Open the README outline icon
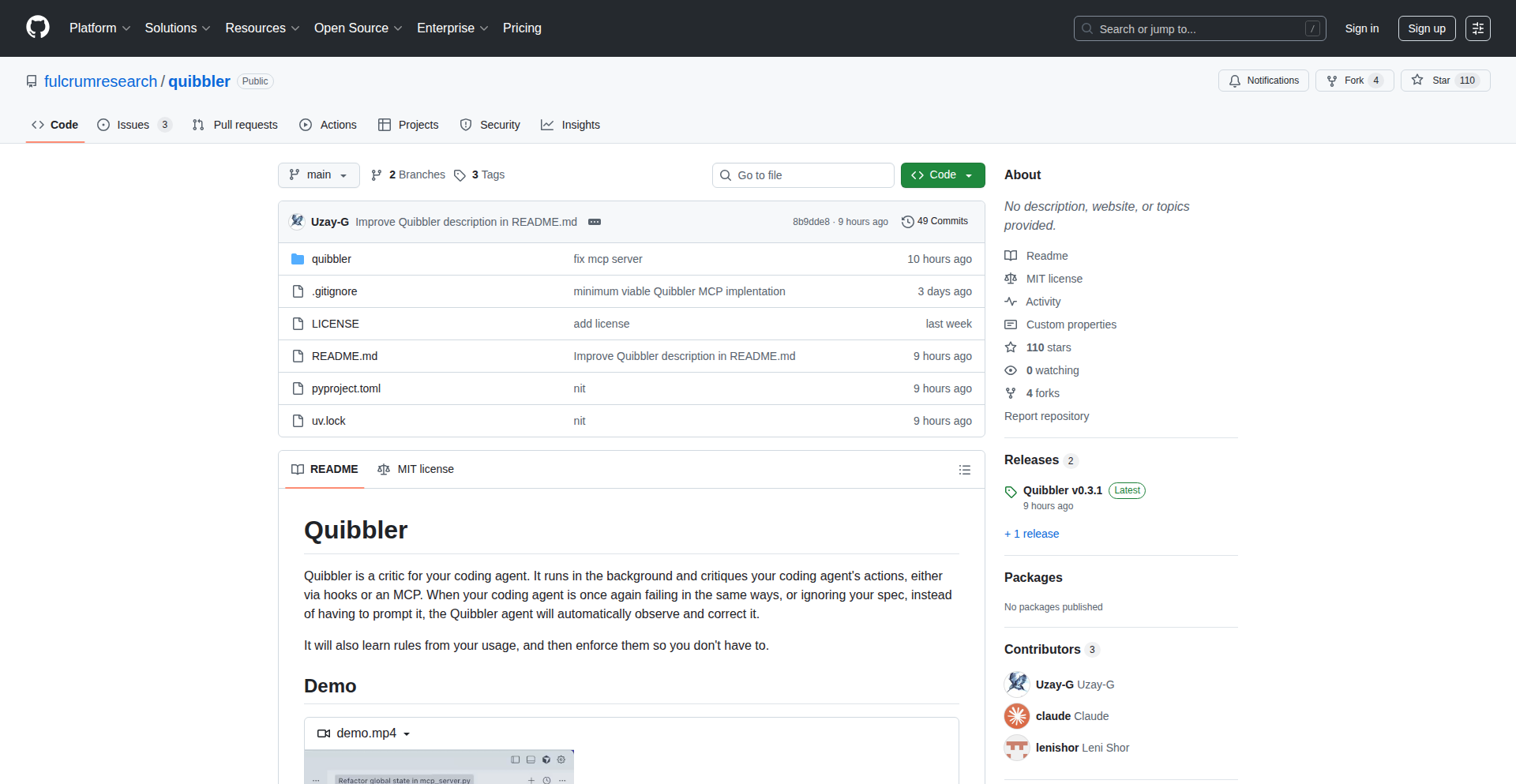 965,469
